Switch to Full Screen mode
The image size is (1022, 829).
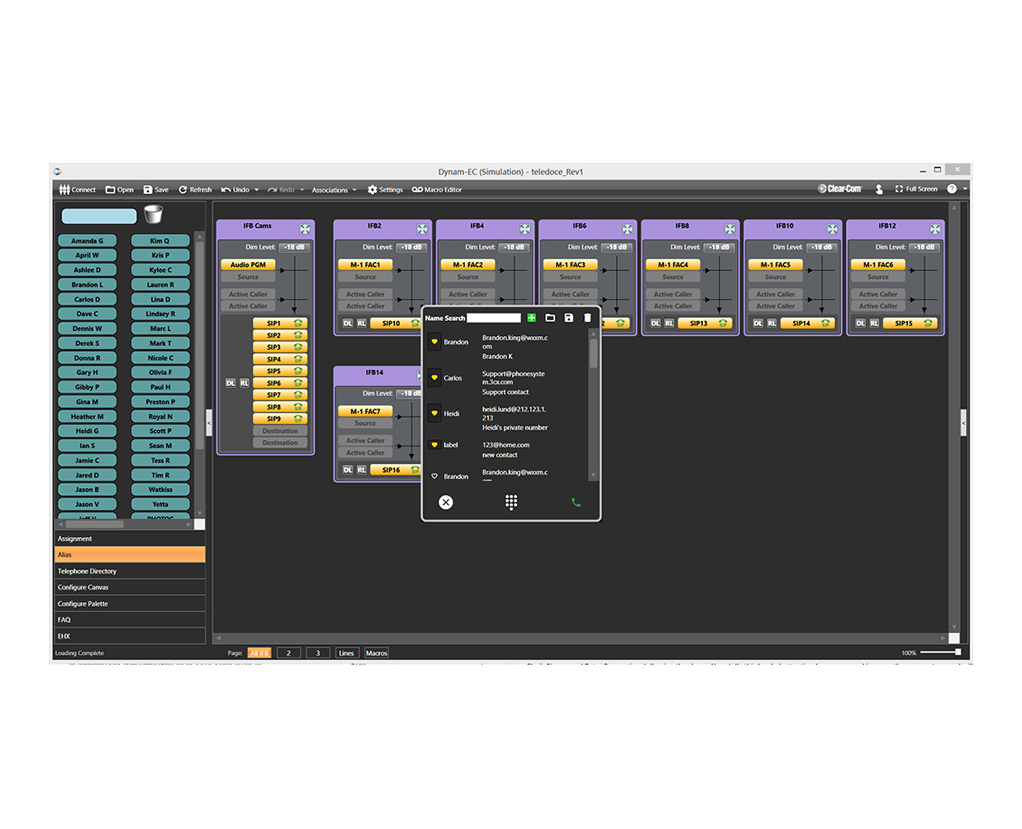click(916, 189)
